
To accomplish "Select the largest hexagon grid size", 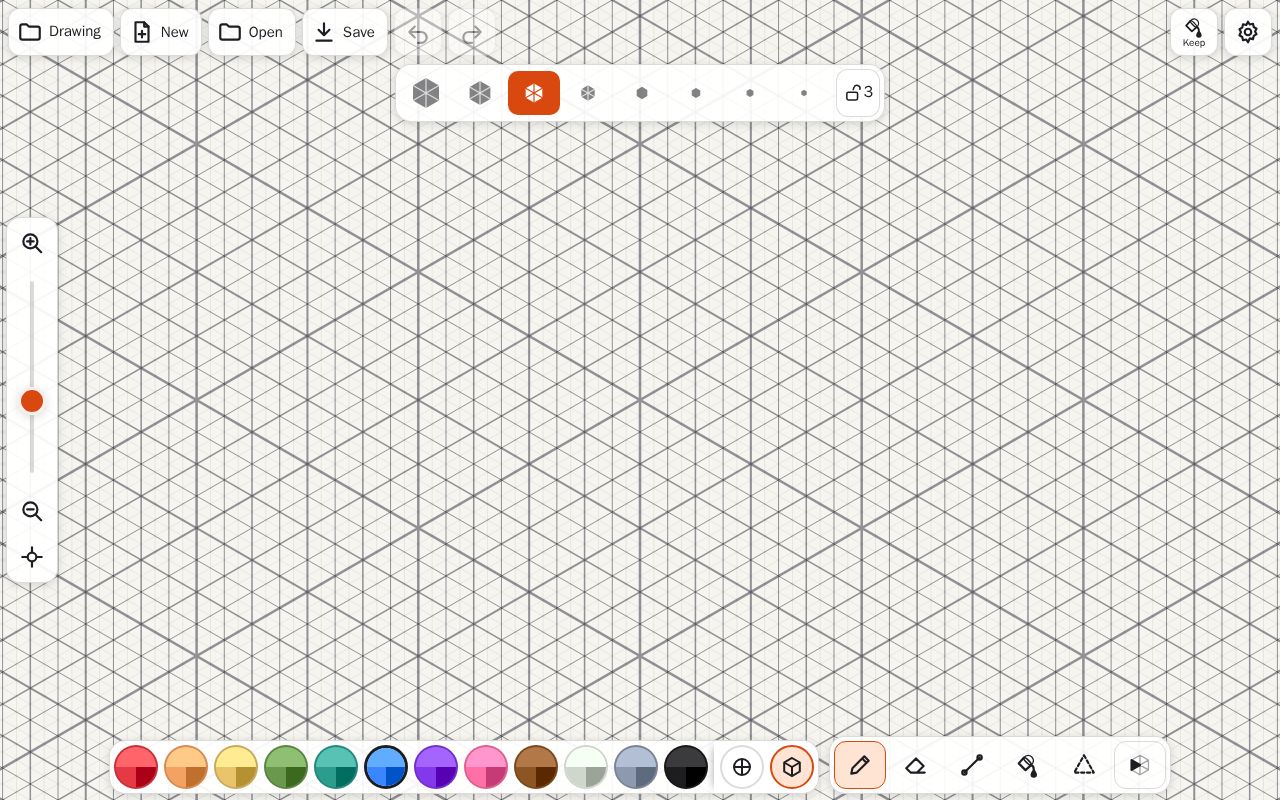I will [x=426, y=93].
